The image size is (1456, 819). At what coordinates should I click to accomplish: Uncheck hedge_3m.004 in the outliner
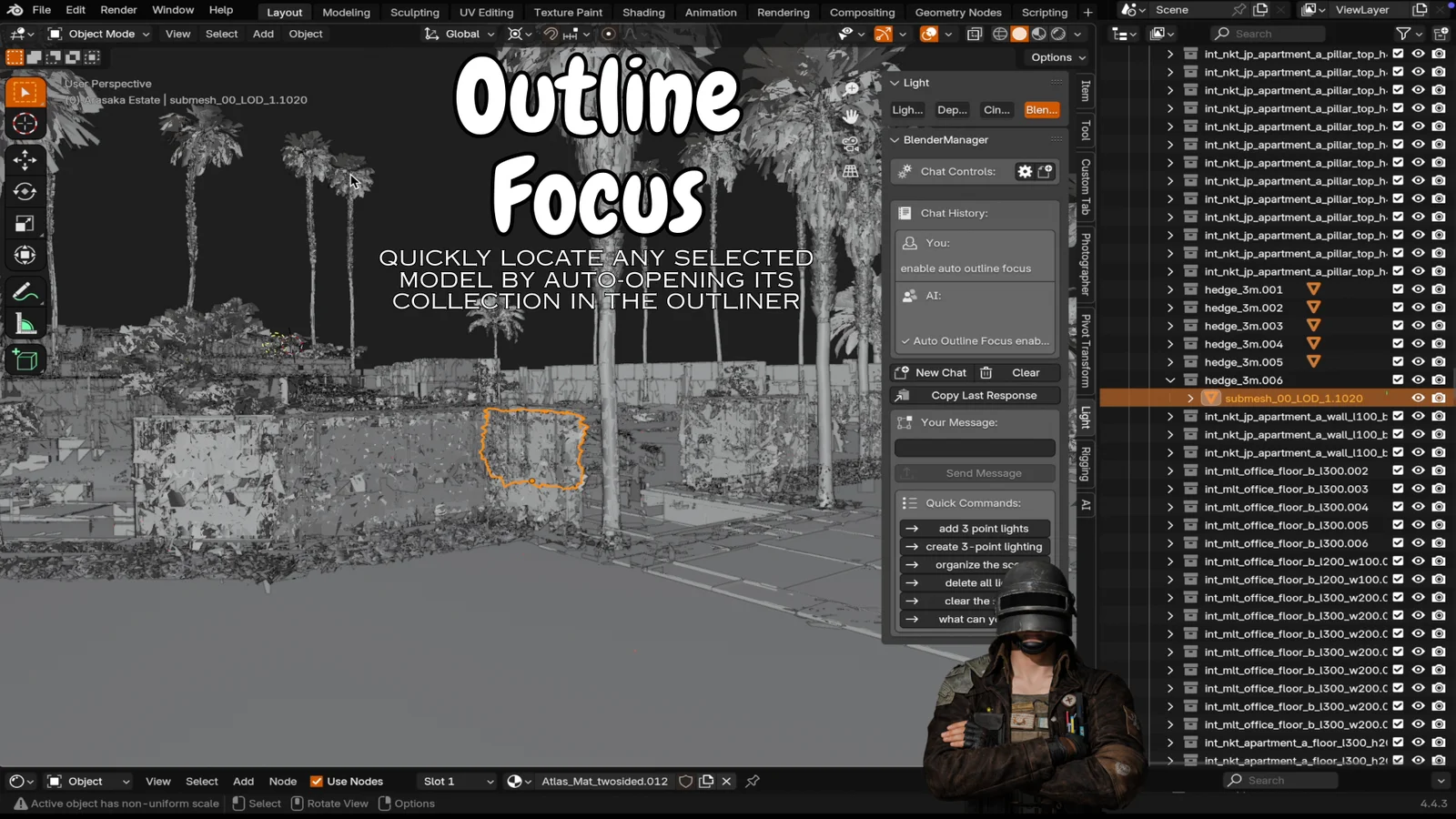[x=1397, y=343]
